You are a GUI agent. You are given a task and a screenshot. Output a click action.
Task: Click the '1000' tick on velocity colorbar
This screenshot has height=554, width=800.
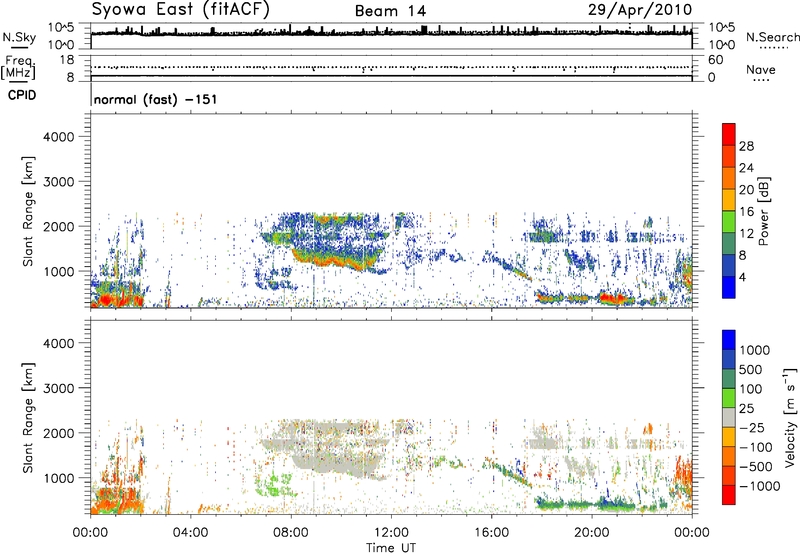click(x=755, y=350)
